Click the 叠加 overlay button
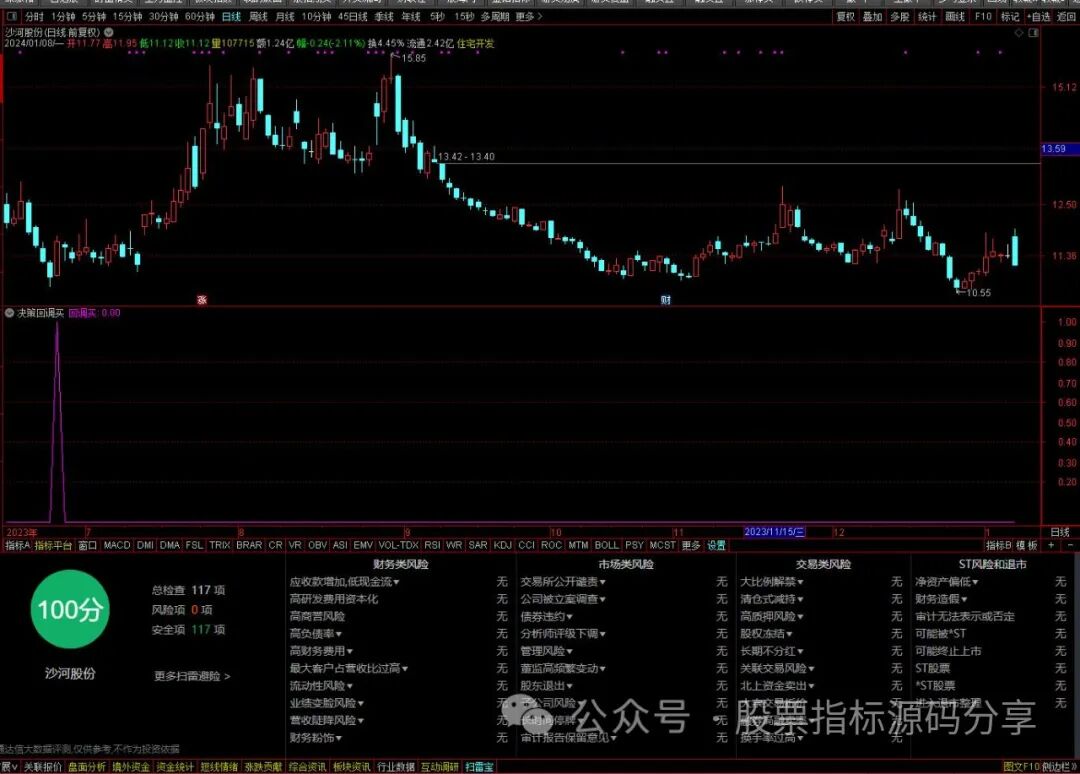The image size is (1080, 774). [x=873, y=17]
